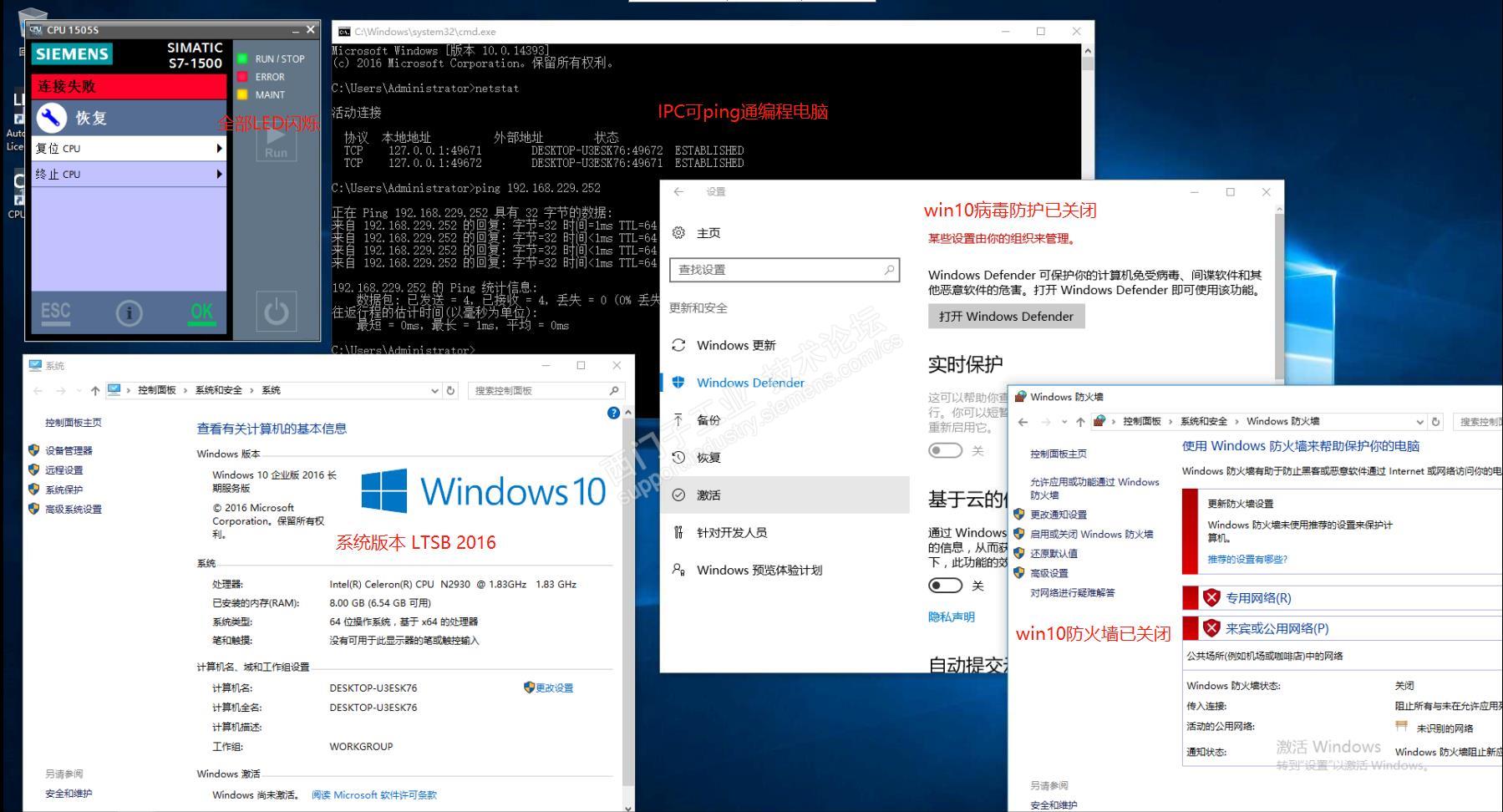Image resolution: width=1503 pixels, height=812 pixels.
Task: Open 激活 in the Settings sidebar
Action: (785, 495)
